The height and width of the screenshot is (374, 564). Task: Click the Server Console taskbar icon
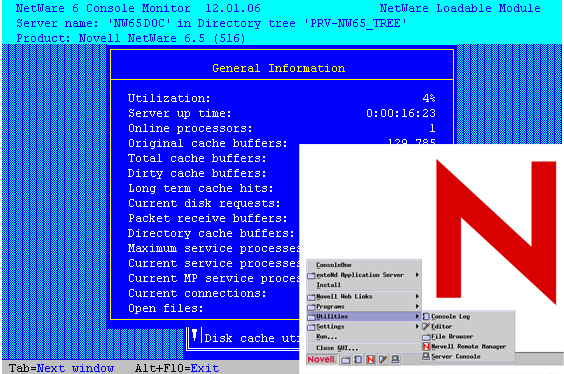tap(395, 360)
